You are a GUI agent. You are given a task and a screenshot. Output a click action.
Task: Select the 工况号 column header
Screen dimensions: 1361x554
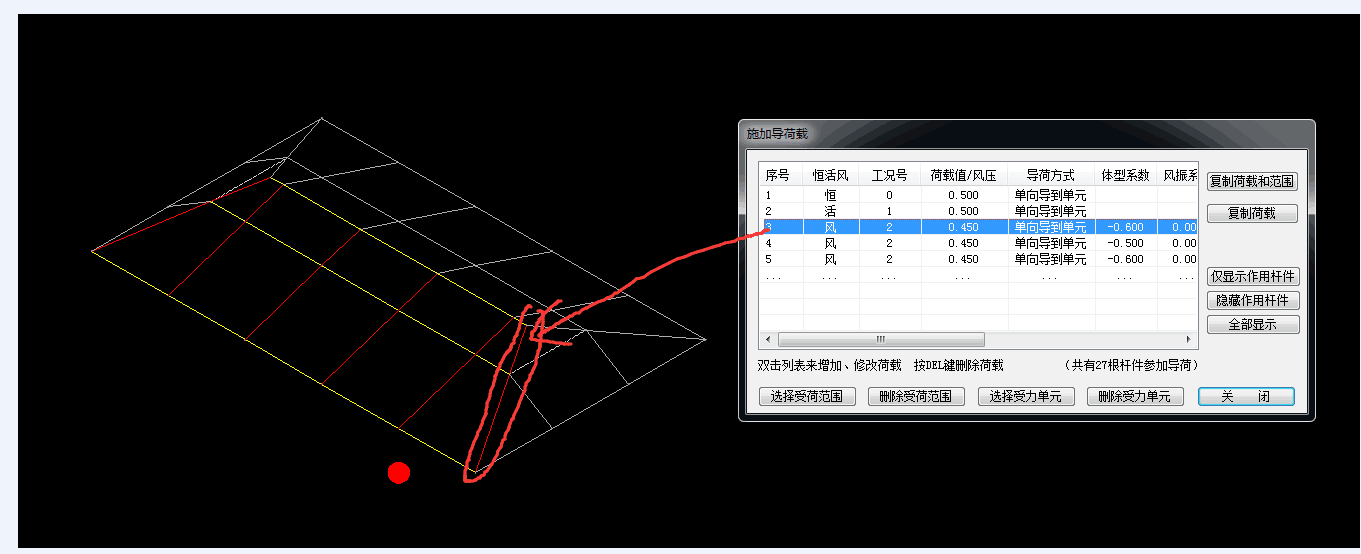pyautogui.click(x=890, y=174)
